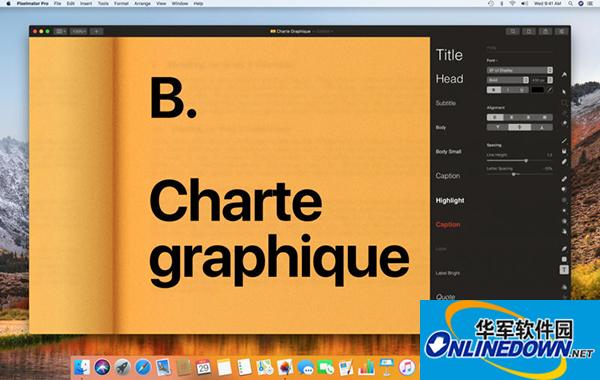This screenshot has width=600, height=380.
Task: Open the File menu
Action: pos(57,3)
